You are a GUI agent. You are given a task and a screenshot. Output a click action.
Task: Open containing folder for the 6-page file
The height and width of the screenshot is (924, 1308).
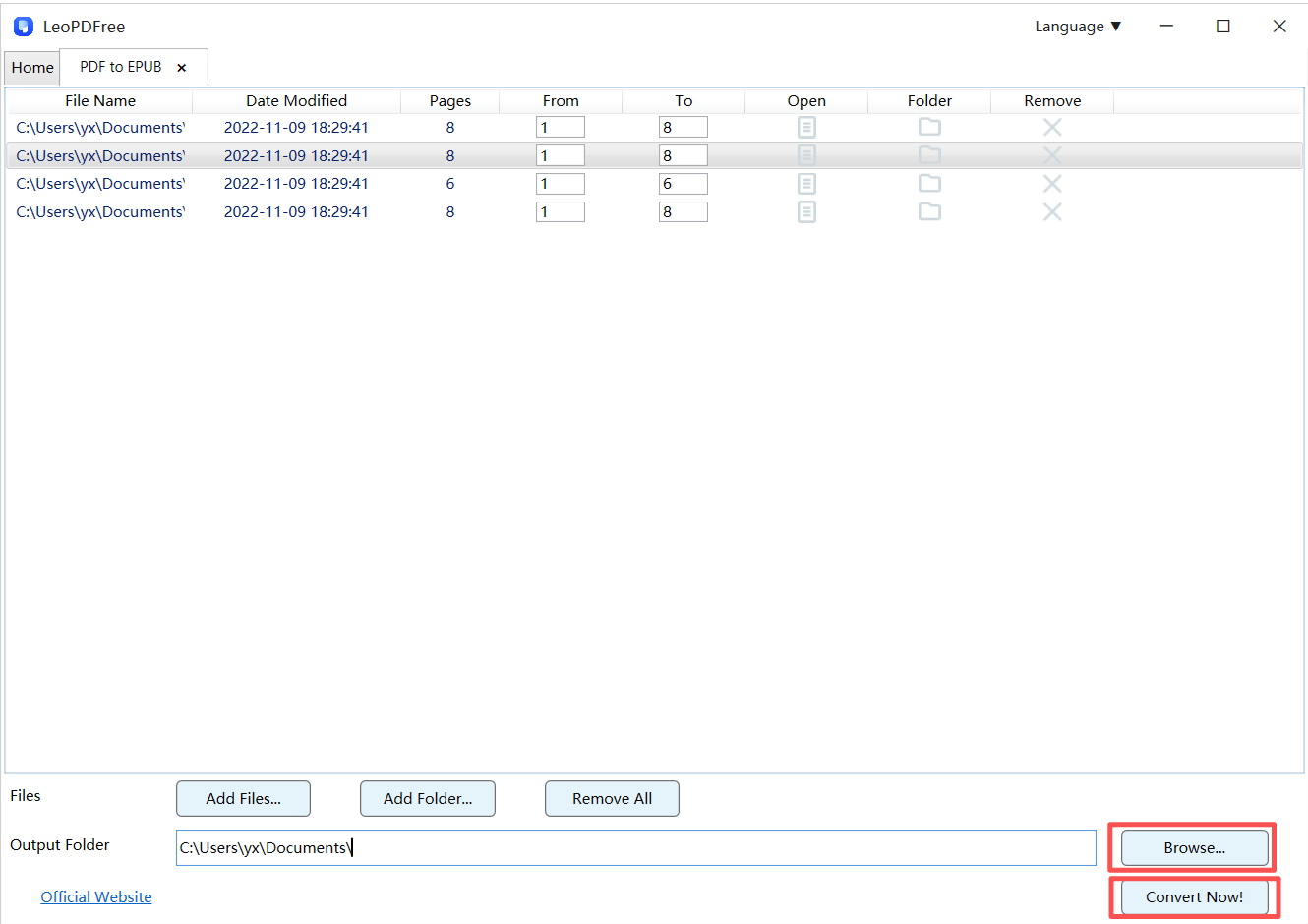point(929,183)
